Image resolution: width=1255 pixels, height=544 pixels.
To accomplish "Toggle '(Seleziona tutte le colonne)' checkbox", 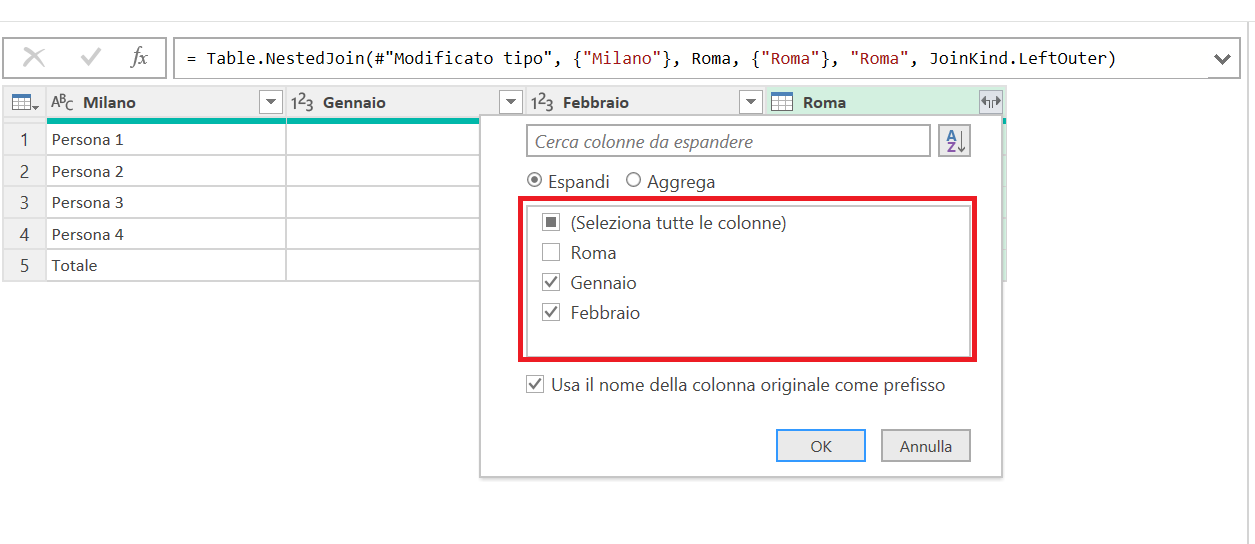I will [551, 223].
